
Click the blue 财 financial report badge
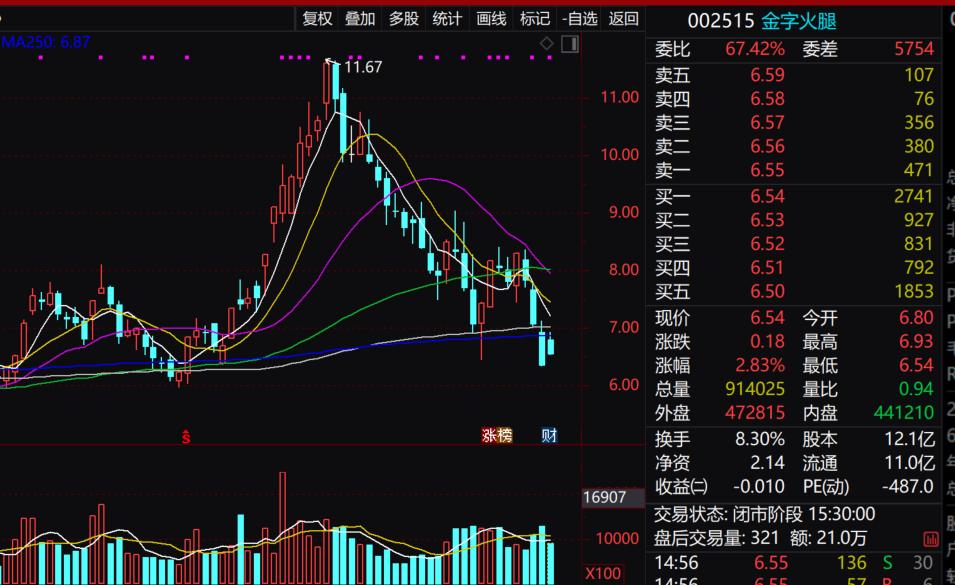pyautogui.click(x=549, y=435)
